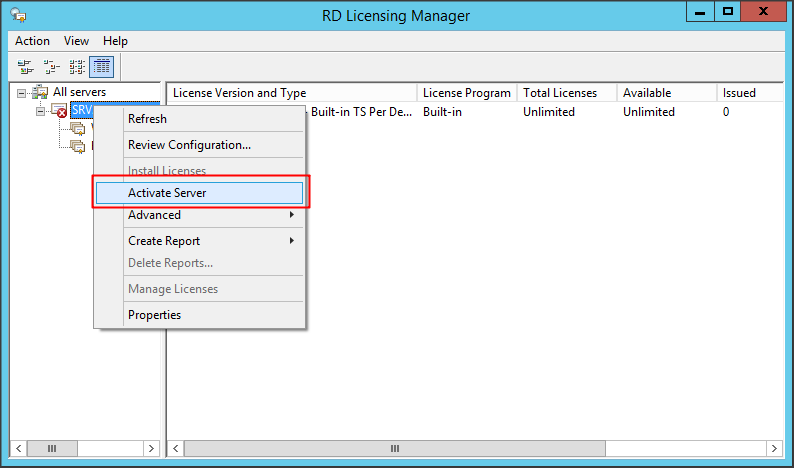This screenshot has width=794, height=468.
Task: Switch to list view using the third toolbar icon
Action: pyautogui.click(x=77, y=66)
